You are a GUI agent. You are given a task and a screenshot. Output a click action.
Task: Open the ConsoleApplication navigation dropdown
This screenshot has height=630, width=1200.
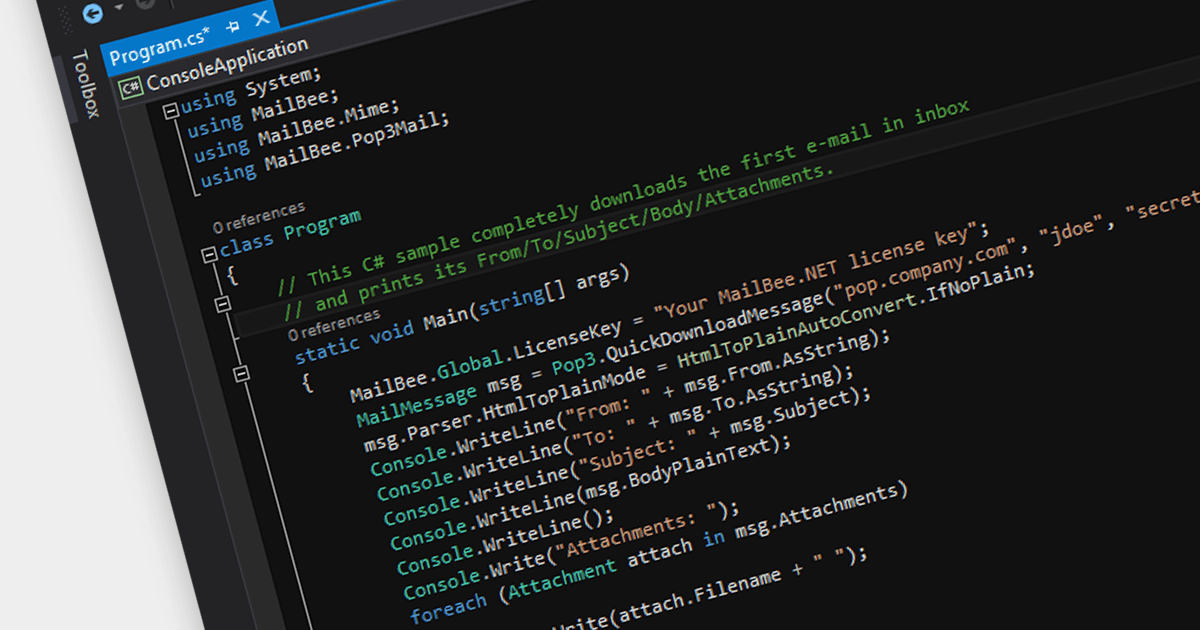[x=227, y=65]
